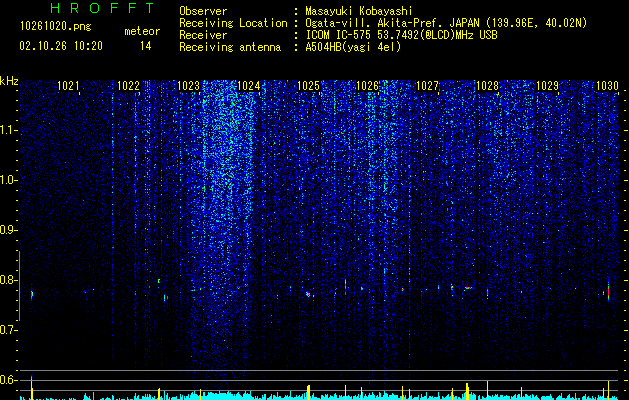This screenshot has width=629, height=400.
Task: Click the 1027 time marker
Action: pos(427,85)
